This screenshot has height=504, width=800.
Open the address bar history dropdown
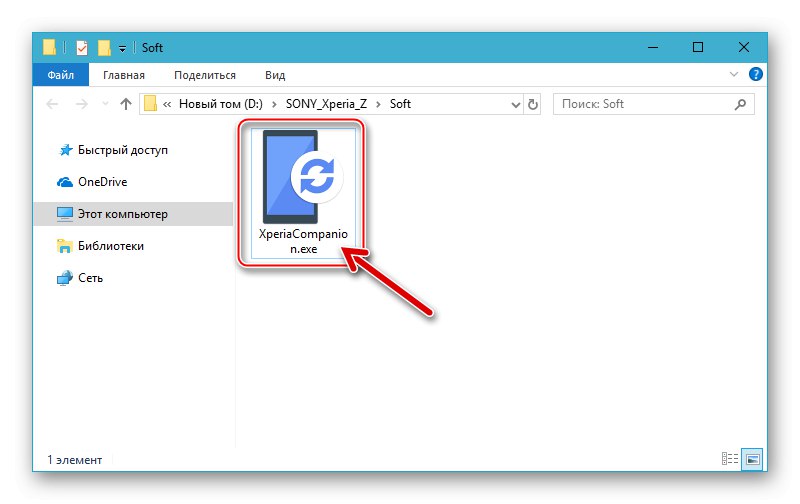(516, 105)
